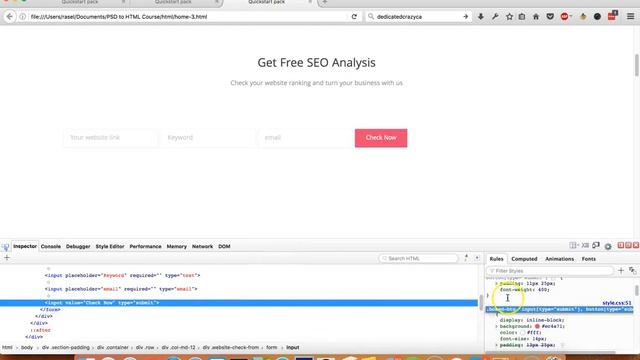Activate the element picker in Inspector
Viewport: 640px width, 360px height.
pyautogui.click(x=5, y=247)
